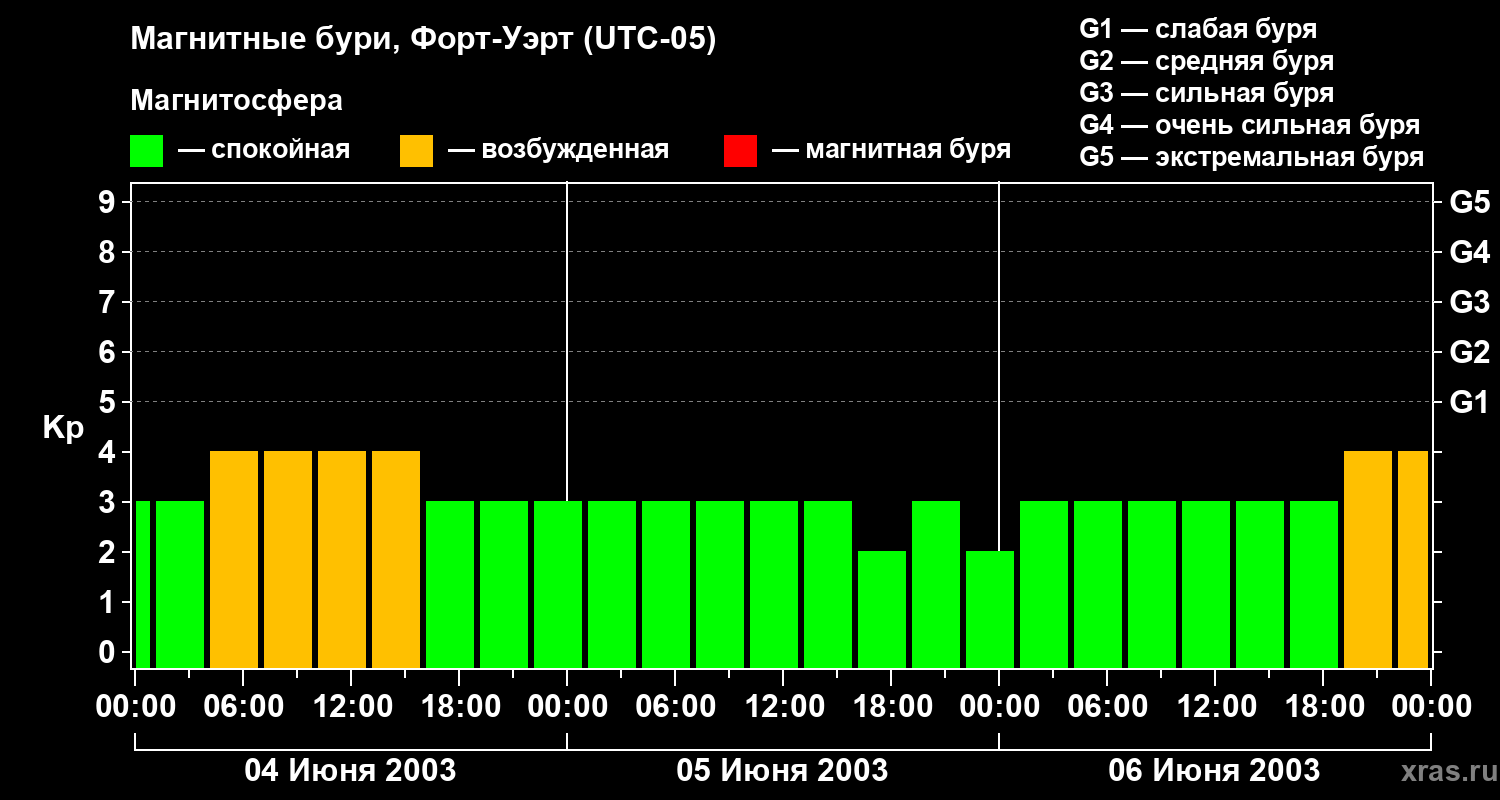Click the first orange bar at 06:00 on 04 June

234,559
